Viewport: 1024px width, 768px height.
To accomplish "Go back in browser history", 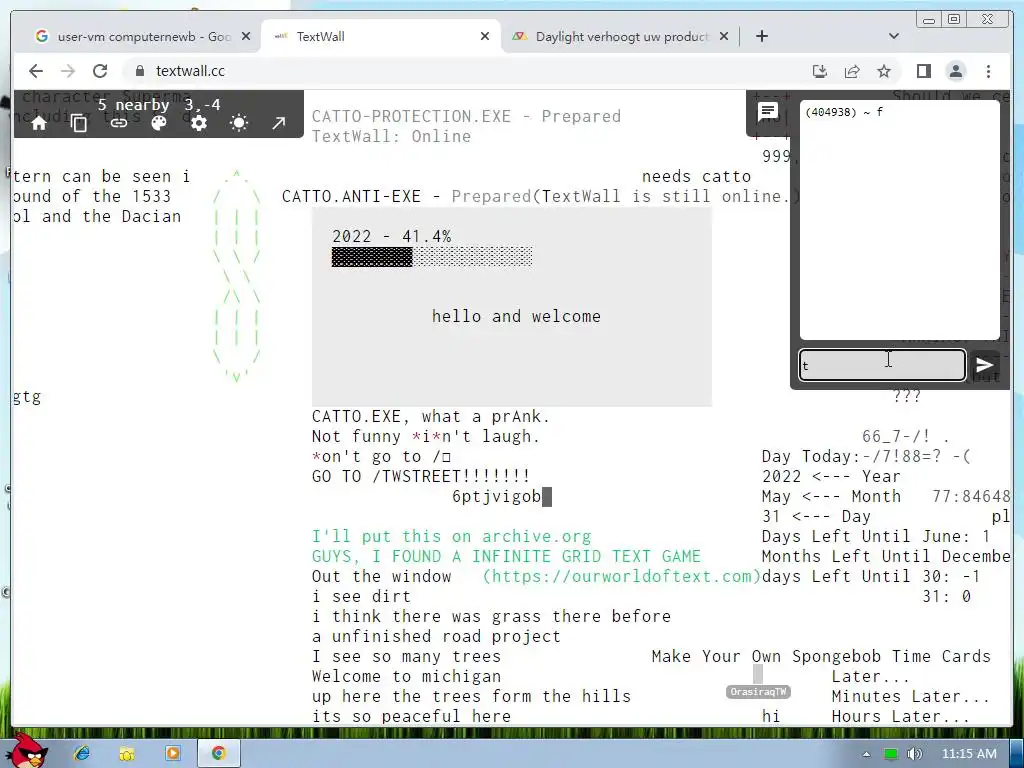I will [36, 71].
